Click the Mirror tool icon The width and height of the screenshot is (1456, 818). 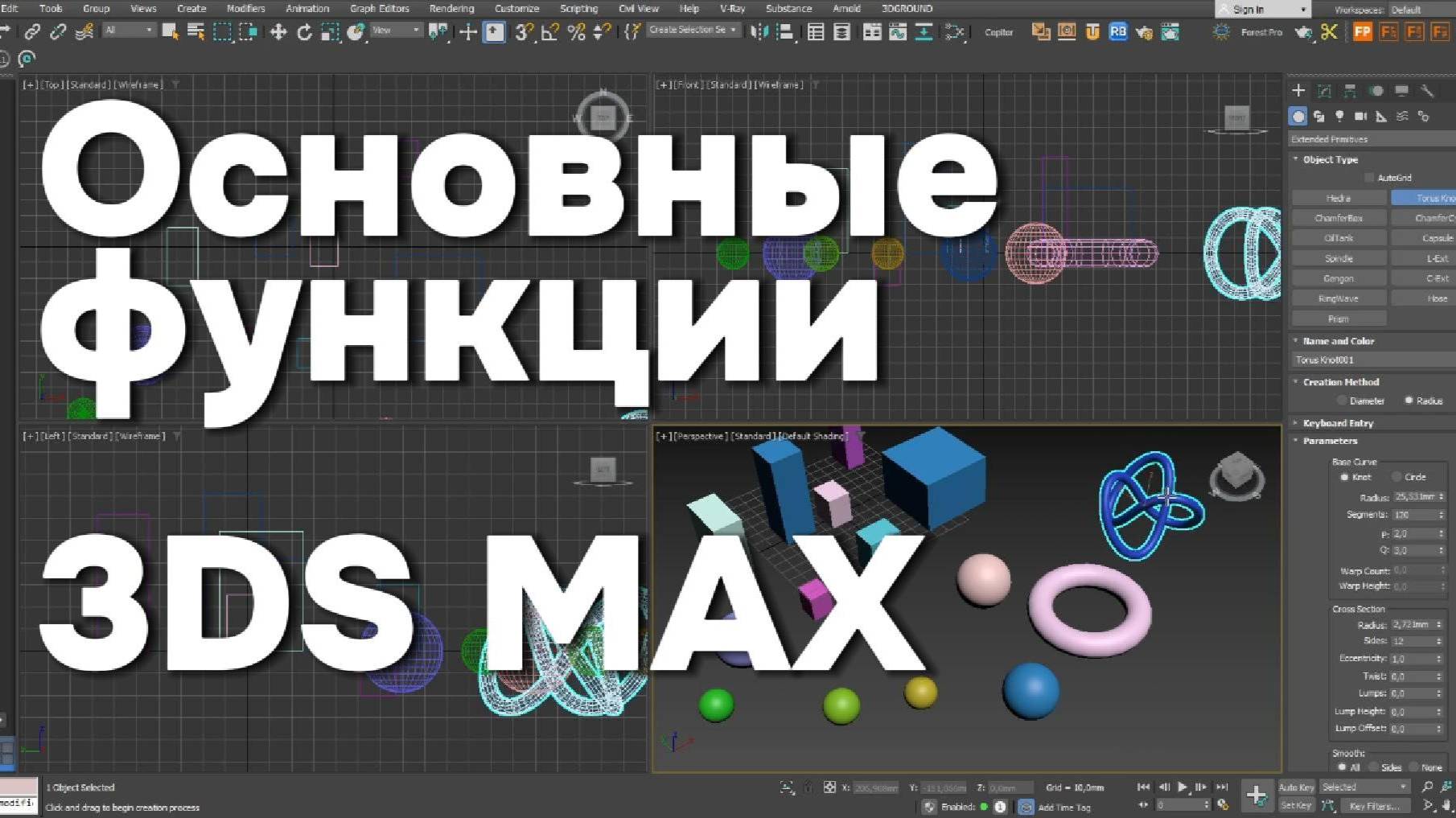[x=759, y=32]
